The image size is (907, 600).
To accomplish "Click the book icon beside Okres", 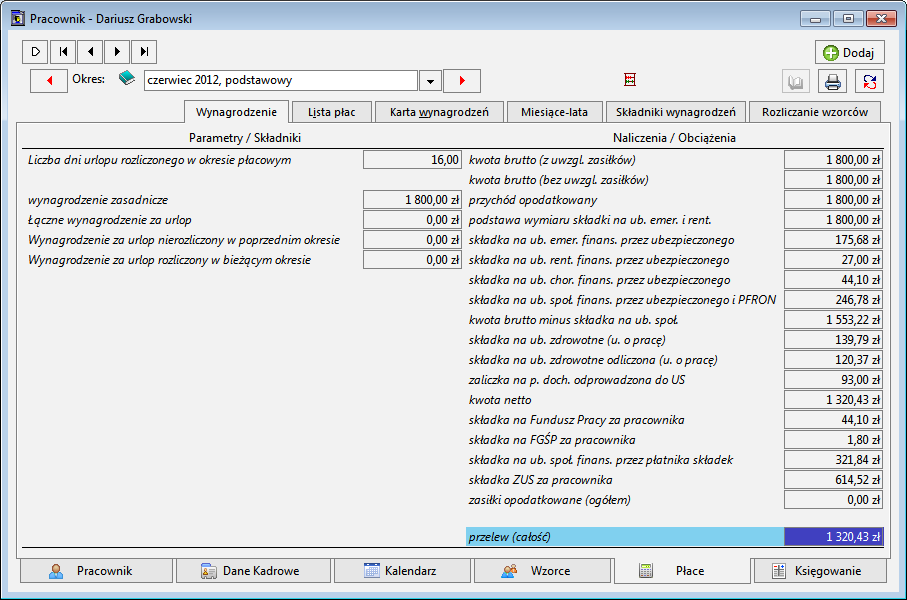I will click(127, 78).
